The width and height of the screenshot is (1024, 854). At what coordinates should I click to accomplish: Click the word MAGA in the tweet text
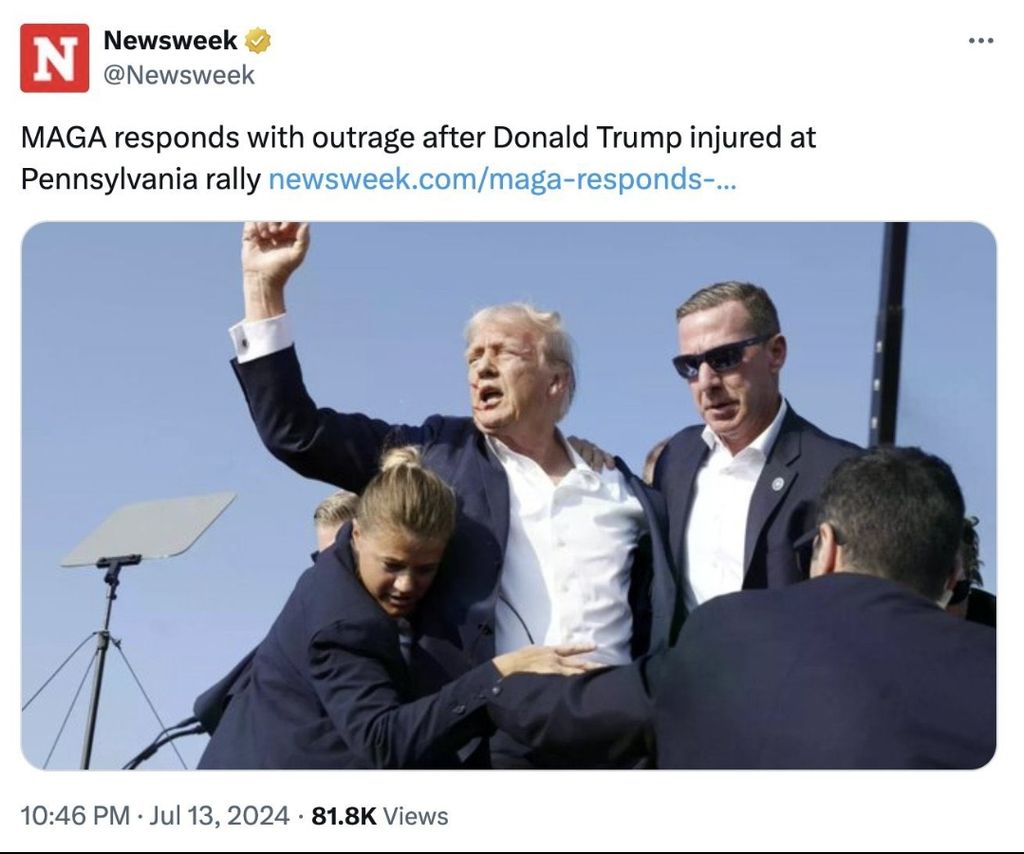(65, 138)
